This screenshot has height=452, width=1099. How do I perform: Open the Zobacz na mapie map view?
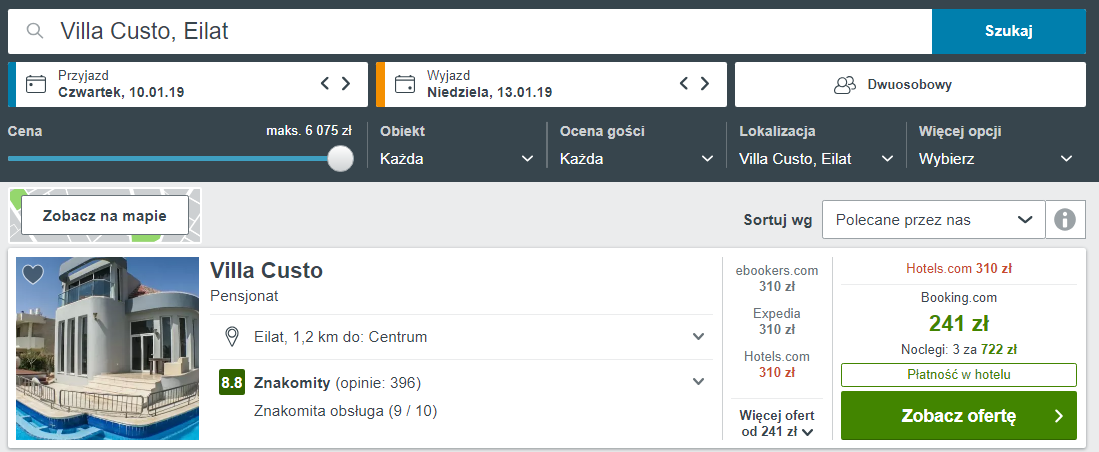click(x=105, y=215)
